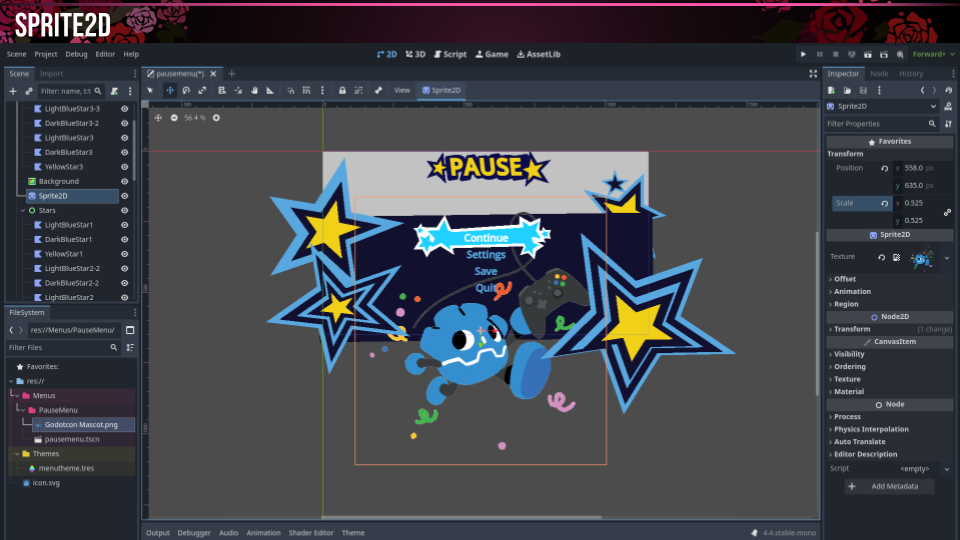Choose the Ruler Mode tool
This screenshot has width=960, height=540.
click(270, 91)
